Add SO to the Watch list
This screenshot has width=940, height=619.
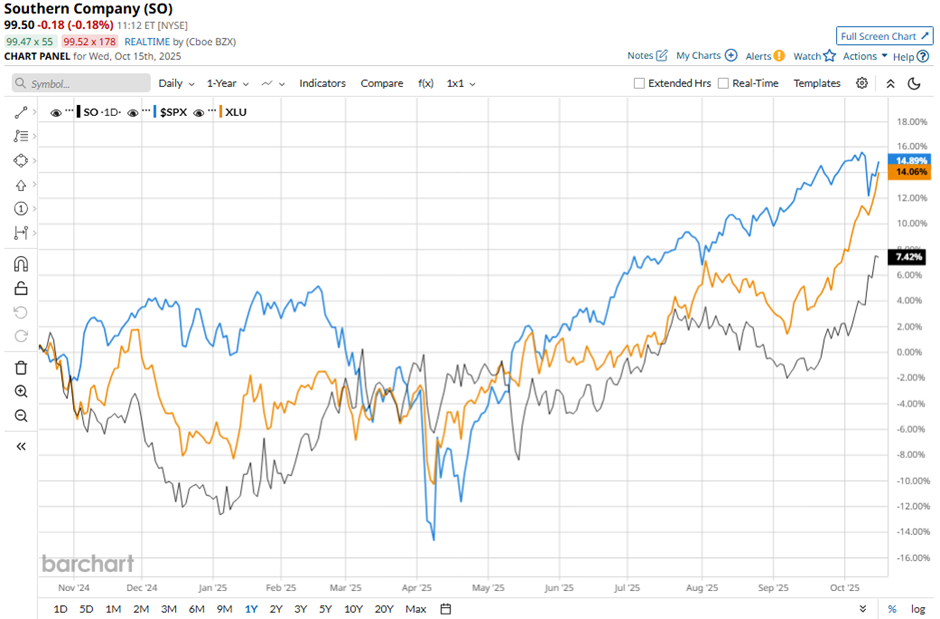coord(814,56)
